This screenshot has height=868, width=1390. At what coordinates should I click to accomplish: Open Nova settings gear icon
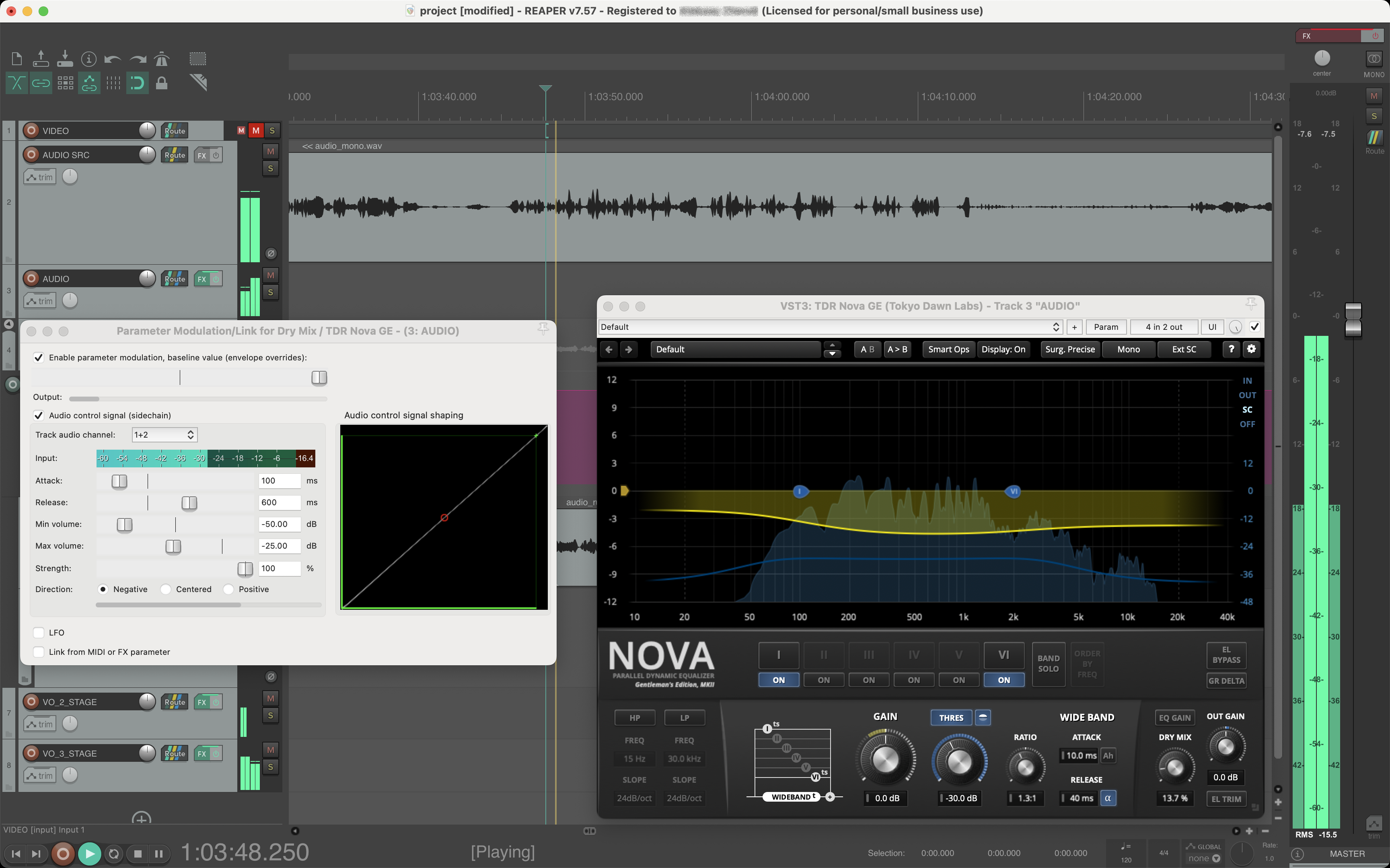coord(1251,349)
